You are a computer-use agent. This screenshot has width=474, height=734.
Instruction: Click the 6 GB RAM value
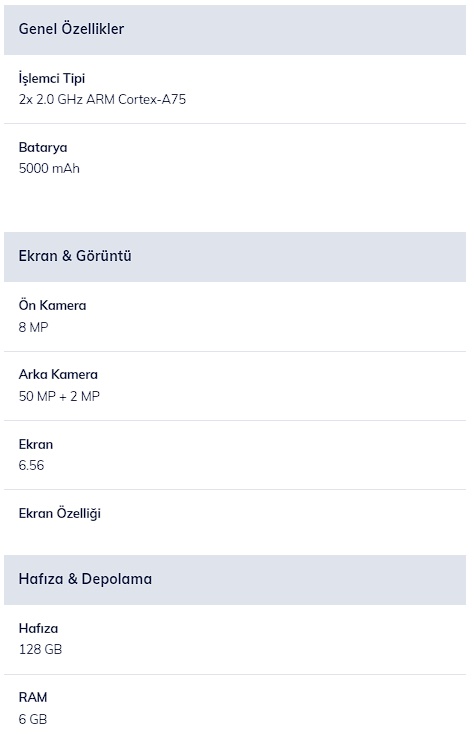pyautogui.click(x=33, y=719)
